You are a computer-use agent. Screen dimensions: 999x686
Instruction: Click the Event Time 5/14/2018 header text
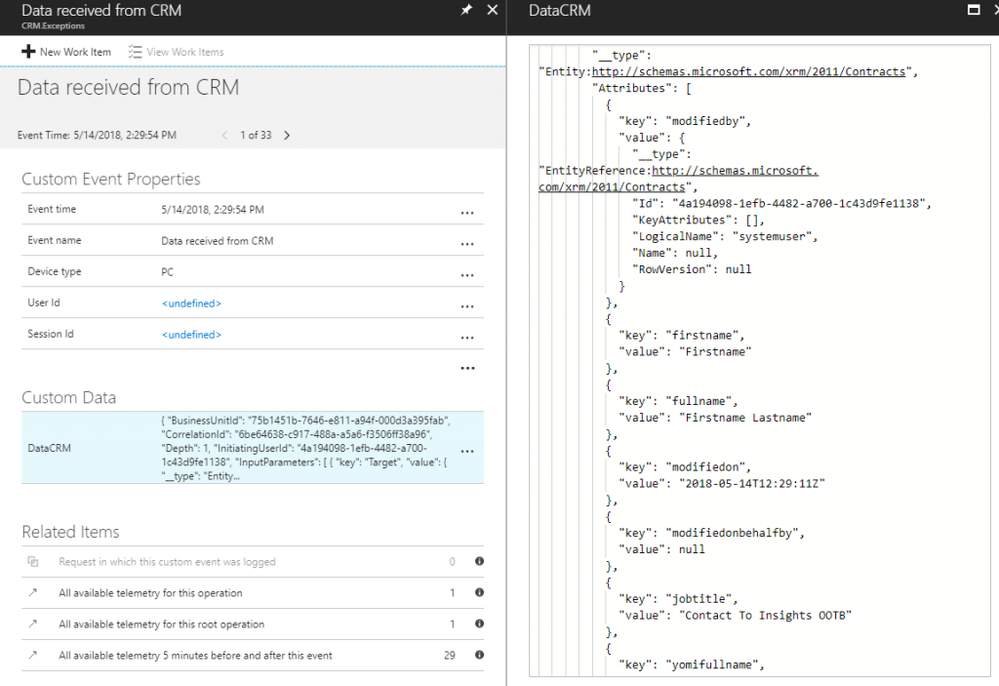click(x=97, y=135)
